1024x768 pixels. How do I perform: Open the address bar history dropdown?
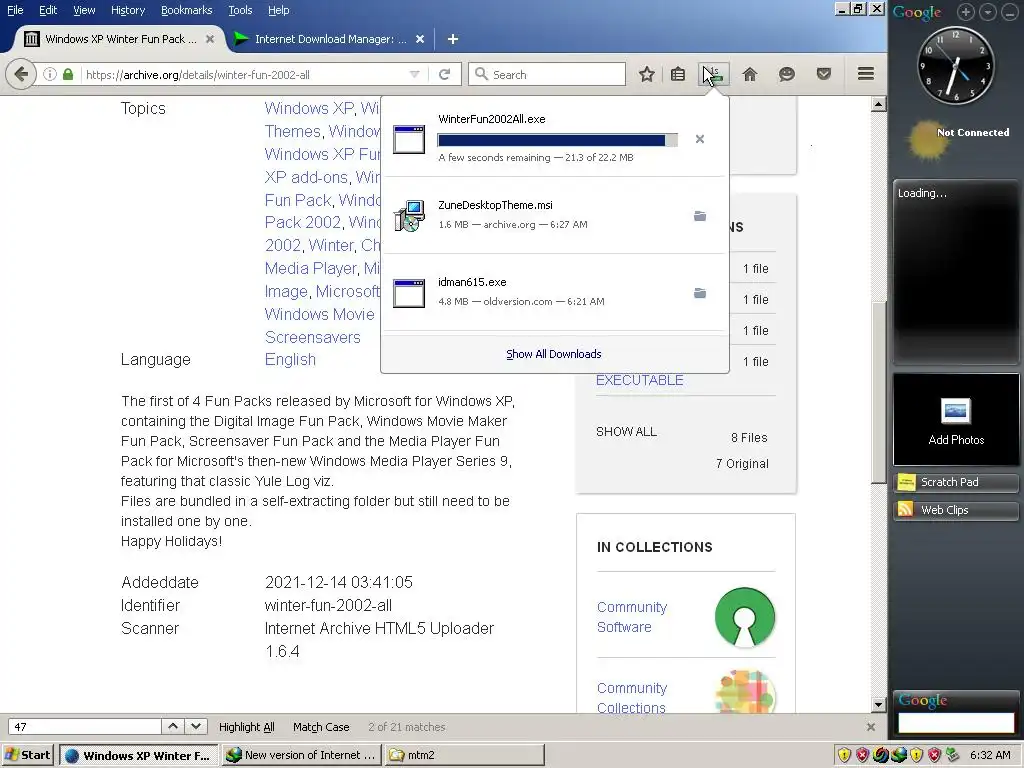pyautogui.click(x=414, y=74)
